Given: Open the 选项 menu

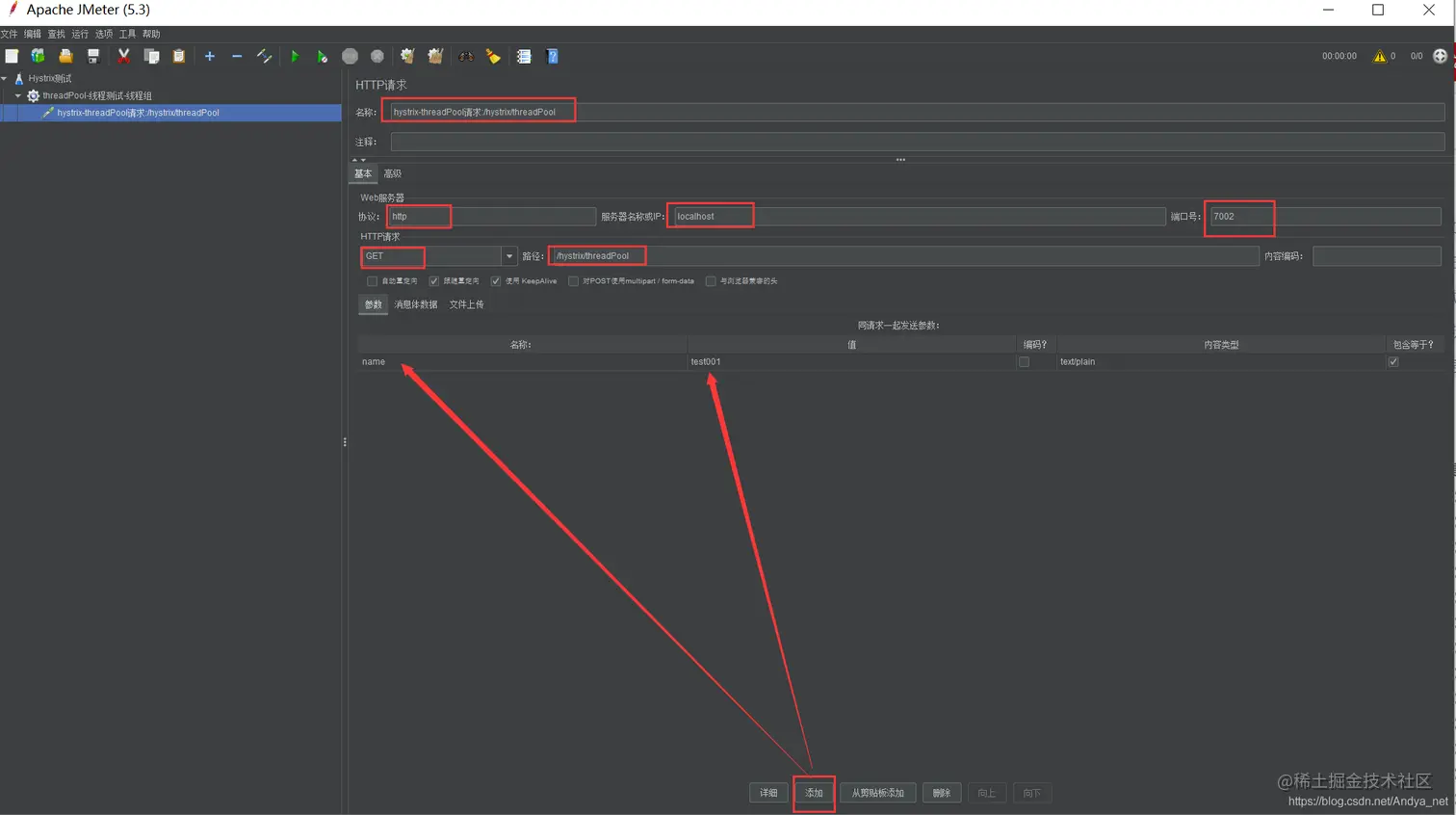Looking at the screenshot, I should tap(104, 34).
